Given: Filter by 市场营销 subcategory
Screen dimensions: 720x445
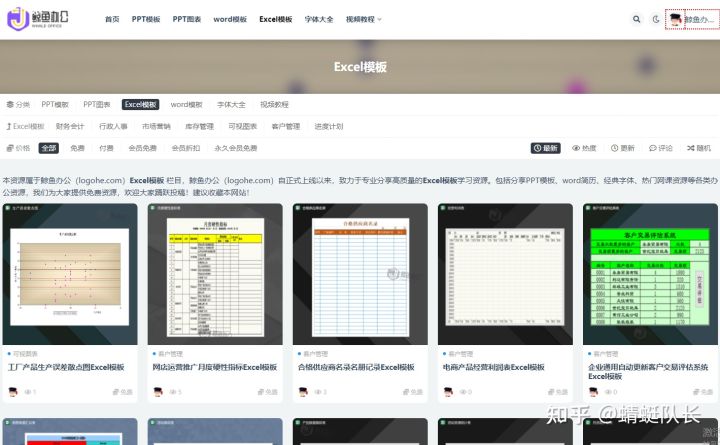Looking at the screenshot, I should pos(156,126).
